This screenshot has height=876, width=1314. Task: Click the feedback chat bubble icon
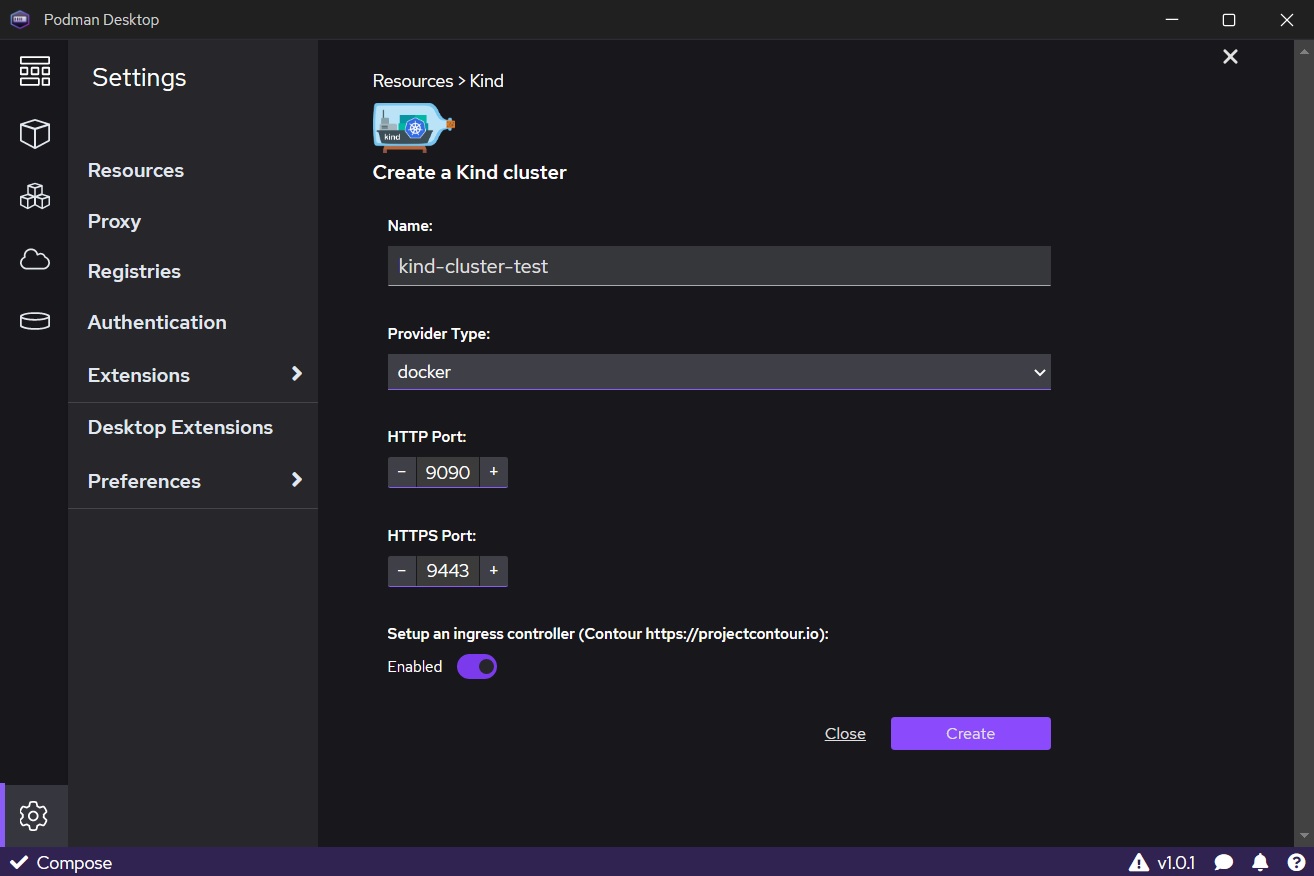pos(1223,862)
